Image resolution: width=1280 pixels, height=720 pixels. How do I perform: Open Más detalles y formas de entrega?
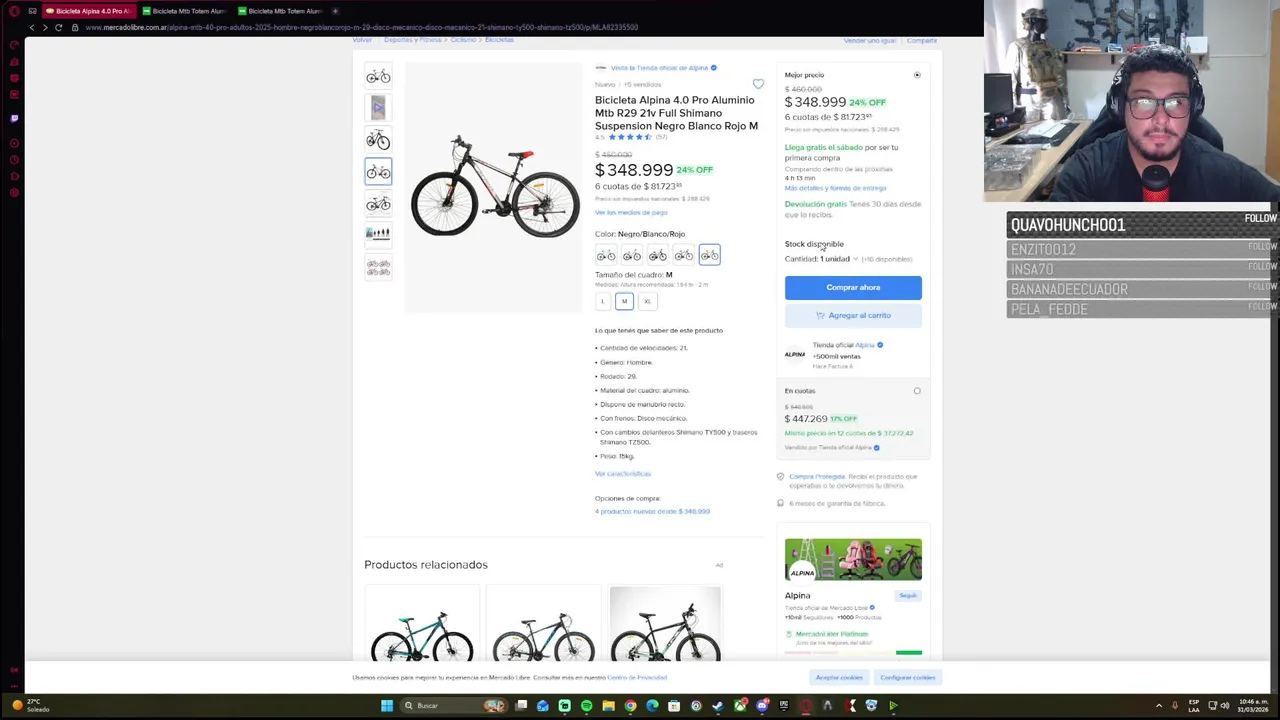[835, 188]
